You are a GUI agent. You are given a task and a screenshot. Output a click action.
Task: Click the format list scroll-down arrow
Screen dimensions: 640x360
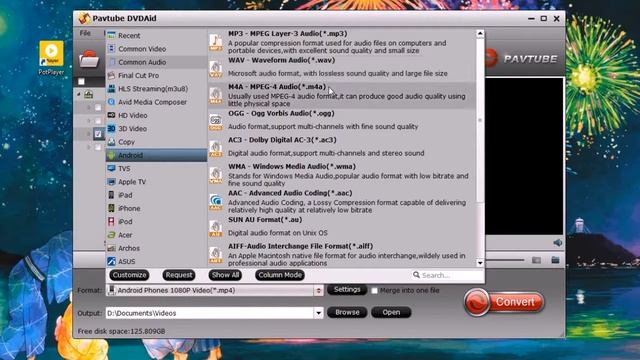coord(480,263)
